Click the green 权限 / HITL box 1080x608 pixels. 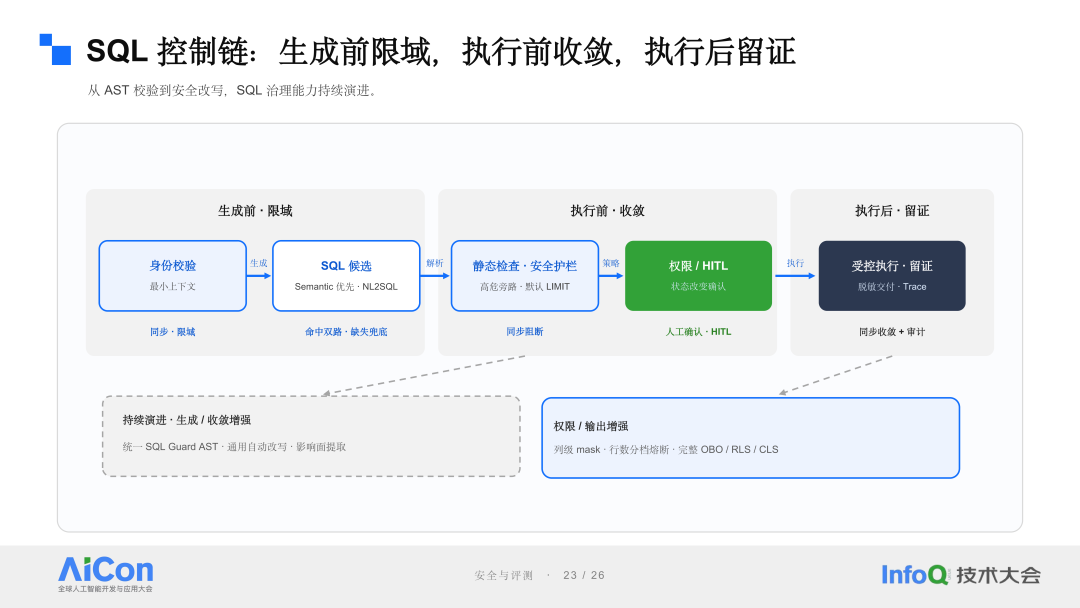(698, 275)
